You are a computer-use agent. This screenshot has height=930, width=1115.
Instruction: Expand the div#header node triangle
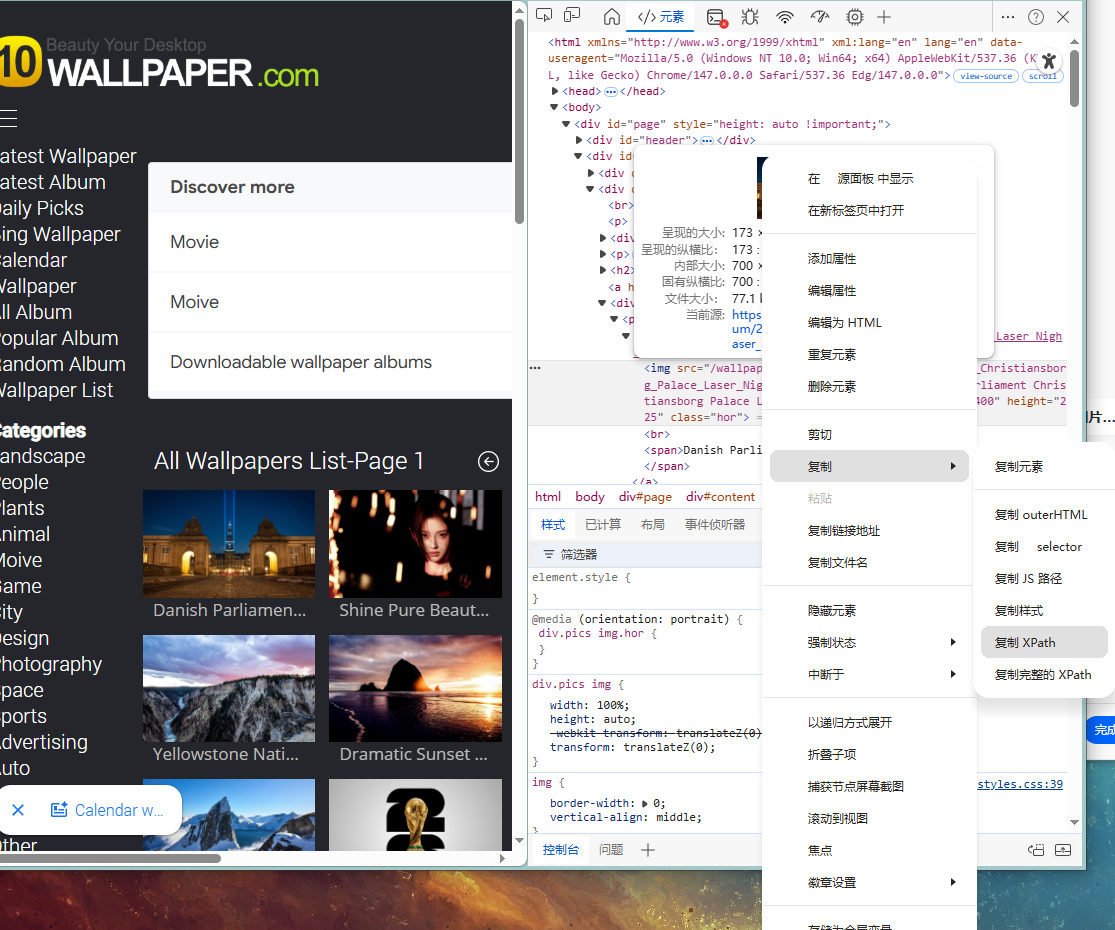tap(579, 140)
